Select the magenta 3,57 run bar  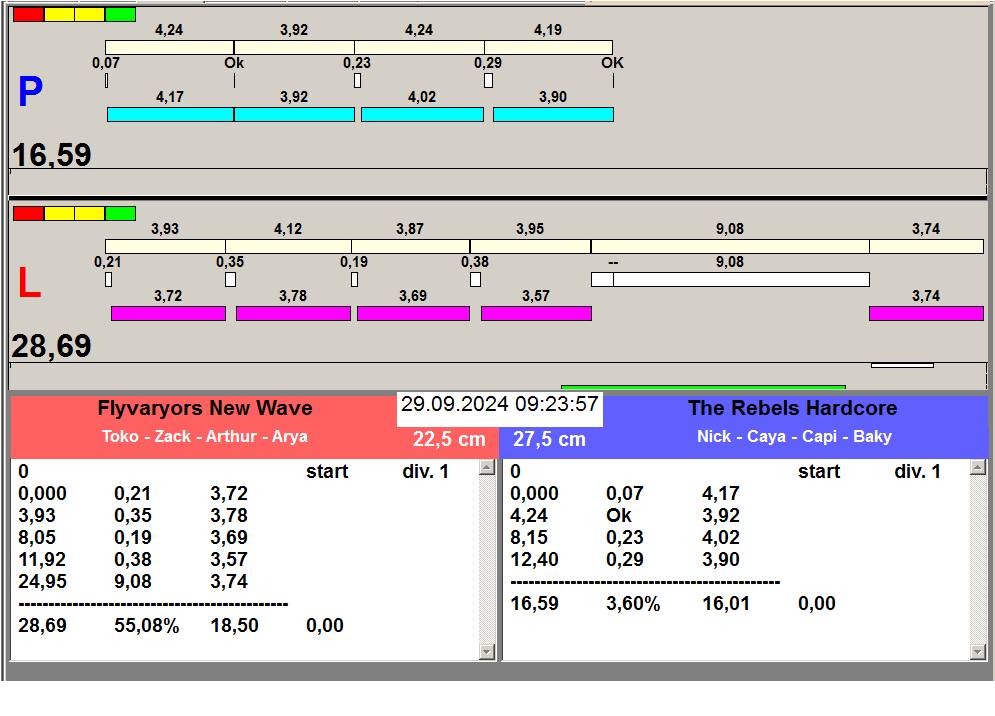(x=536, y=314)
